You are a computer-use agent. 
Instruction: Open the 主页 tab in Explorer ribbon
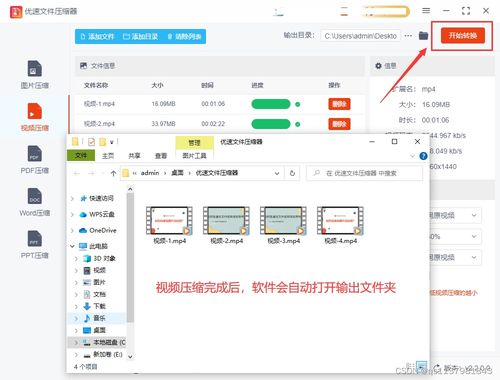108,156
